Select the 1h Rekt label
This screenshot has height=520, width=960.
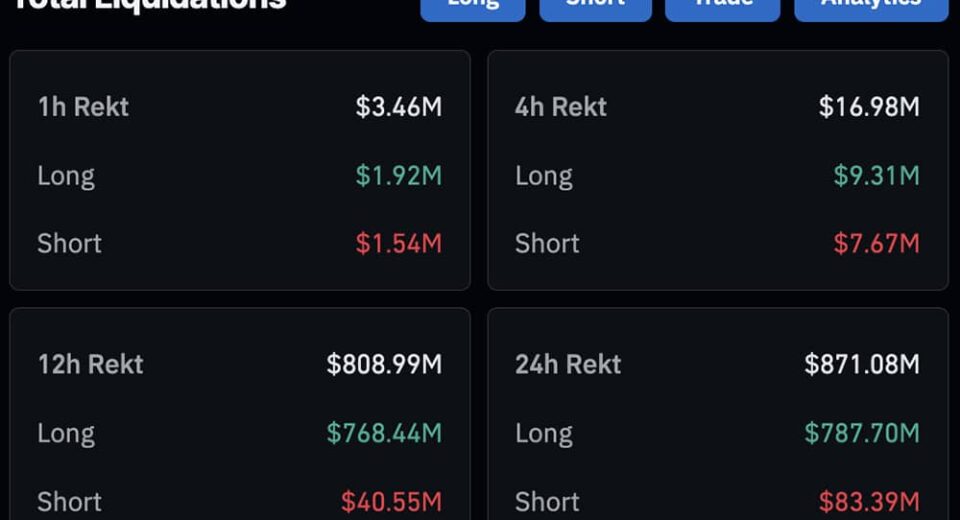(83, 107)
